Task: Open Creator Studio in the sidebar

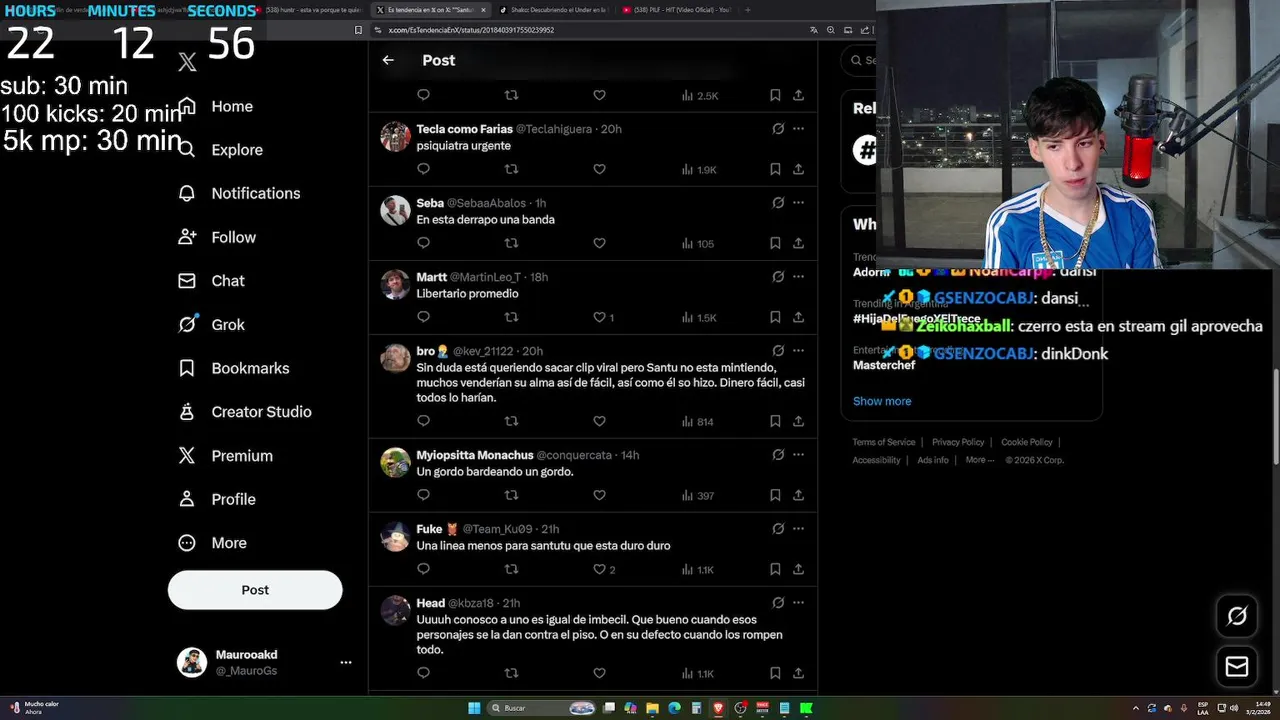Action: [245, 412]
